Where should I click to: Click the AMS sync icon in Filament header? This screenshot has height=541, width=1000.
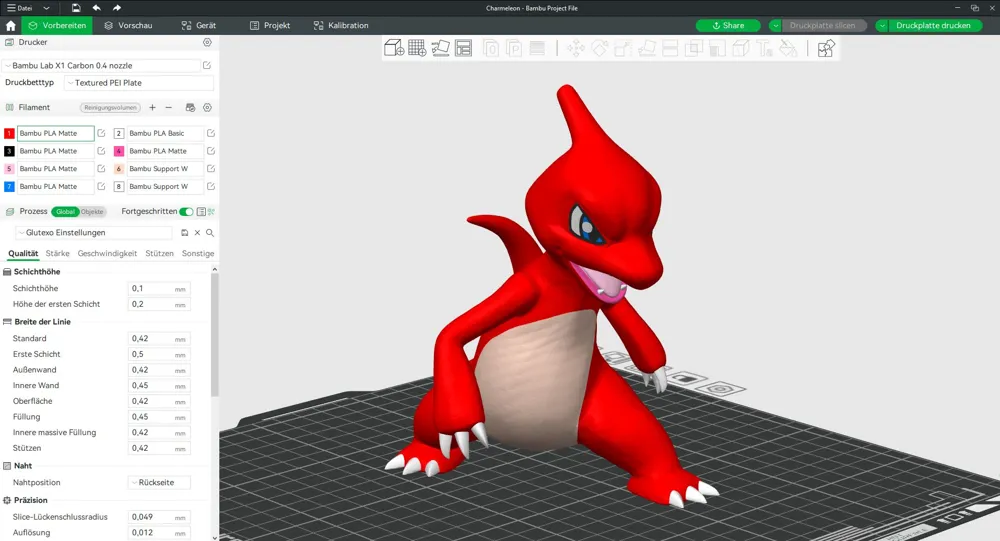click(190, 107)
